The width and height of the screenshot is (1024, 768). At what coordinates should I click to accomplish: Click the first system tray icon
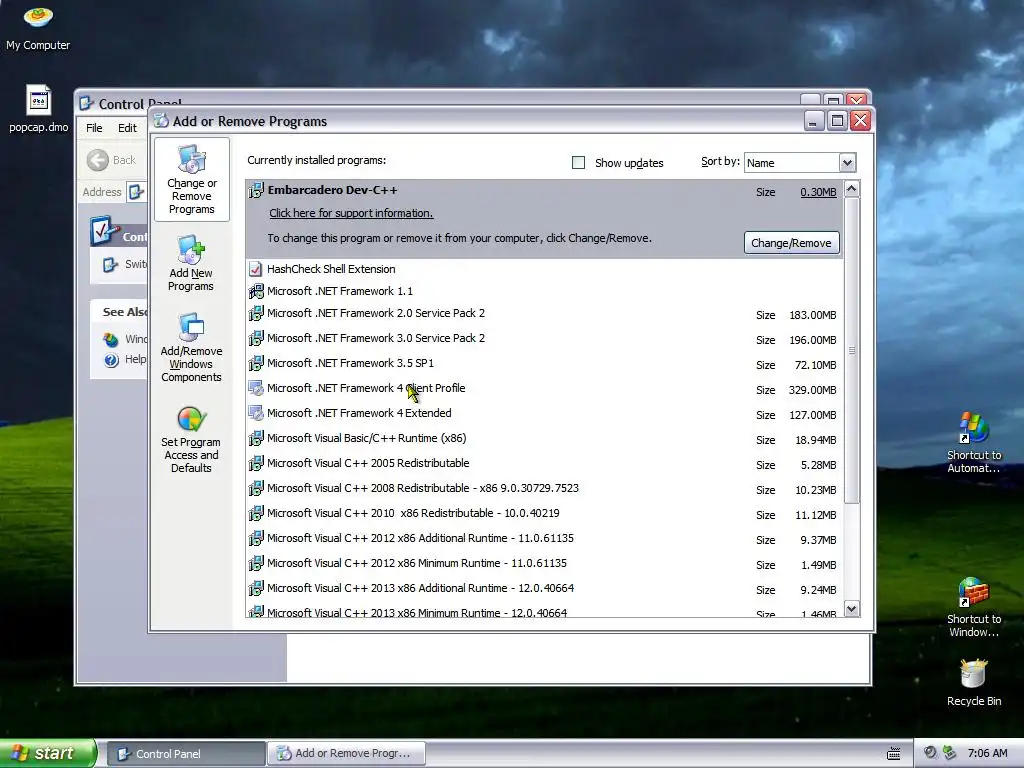[x=931, y=753]
